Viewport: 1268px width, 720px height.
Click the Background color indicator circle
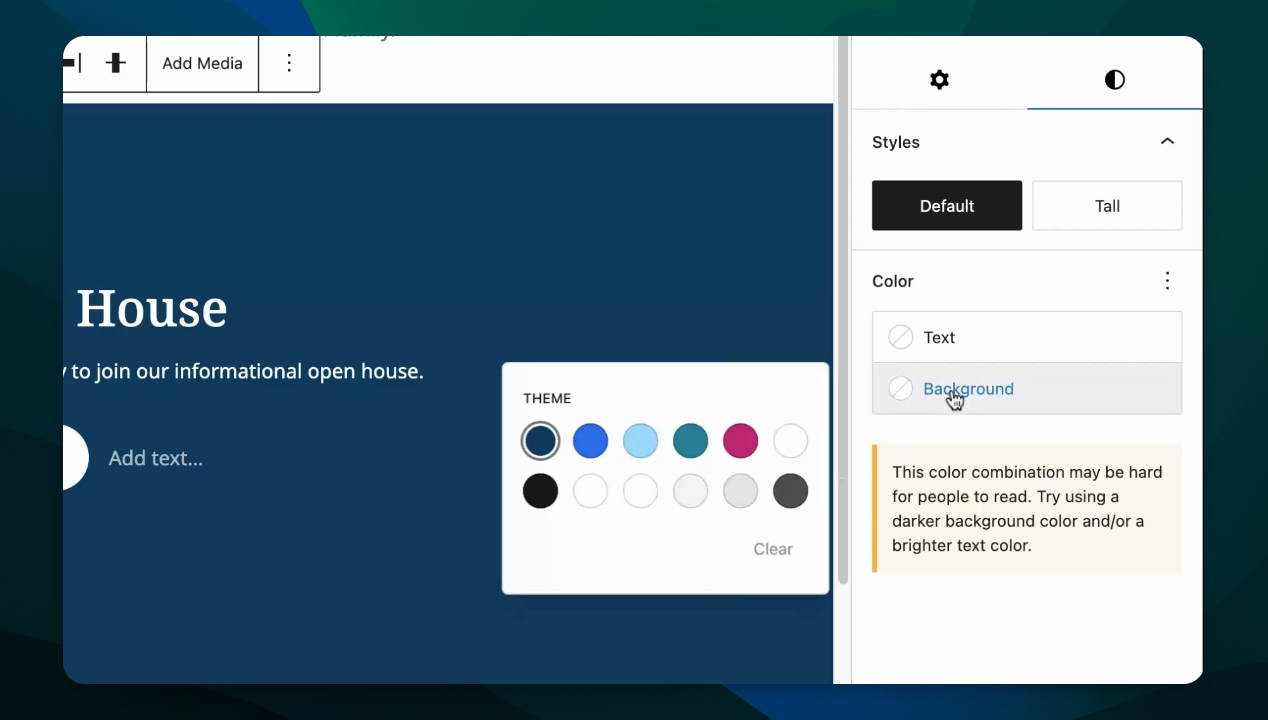coord(901,389)
